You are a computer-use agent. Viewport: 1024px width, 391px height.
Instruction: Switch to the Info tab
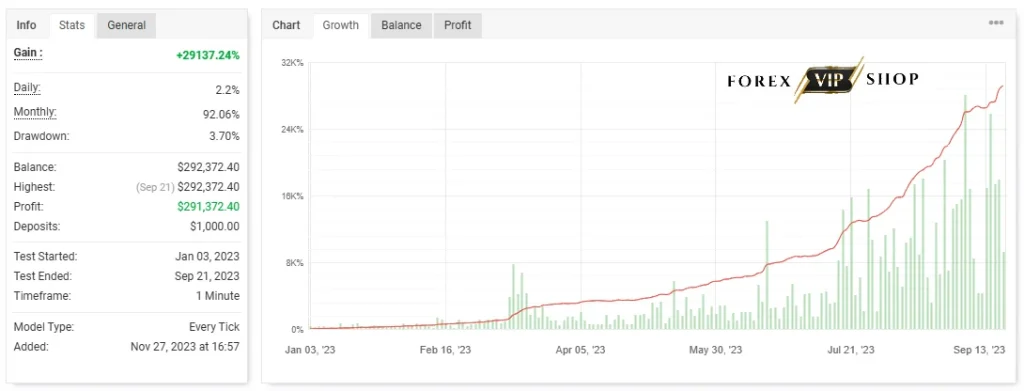pos(26,25)
